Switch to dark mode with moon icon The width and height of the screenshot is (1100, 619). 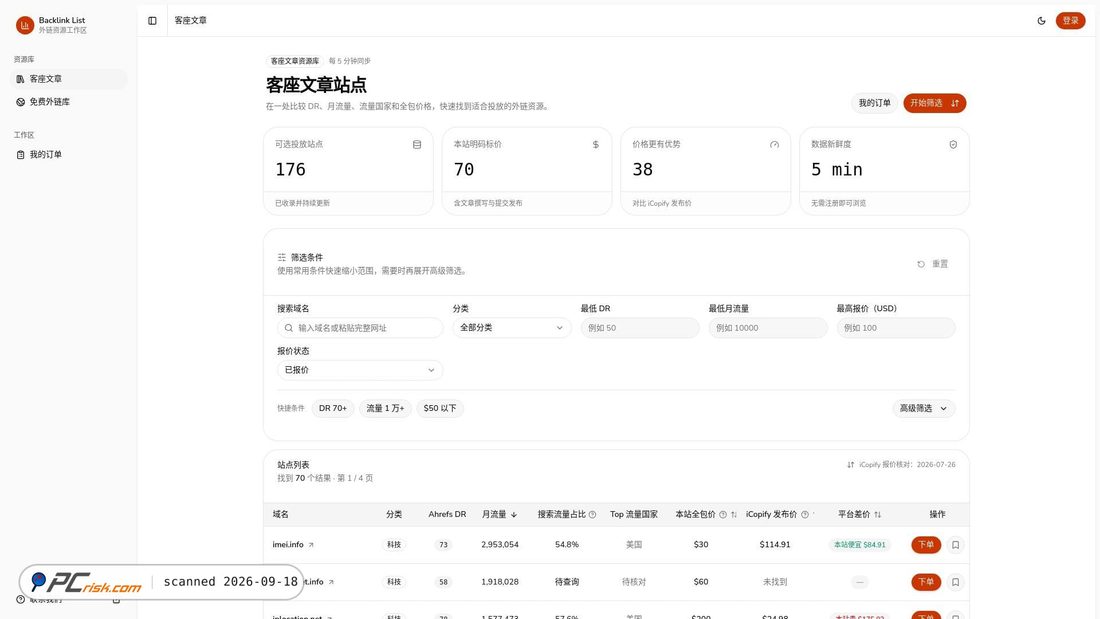(x=1041, y=21)
